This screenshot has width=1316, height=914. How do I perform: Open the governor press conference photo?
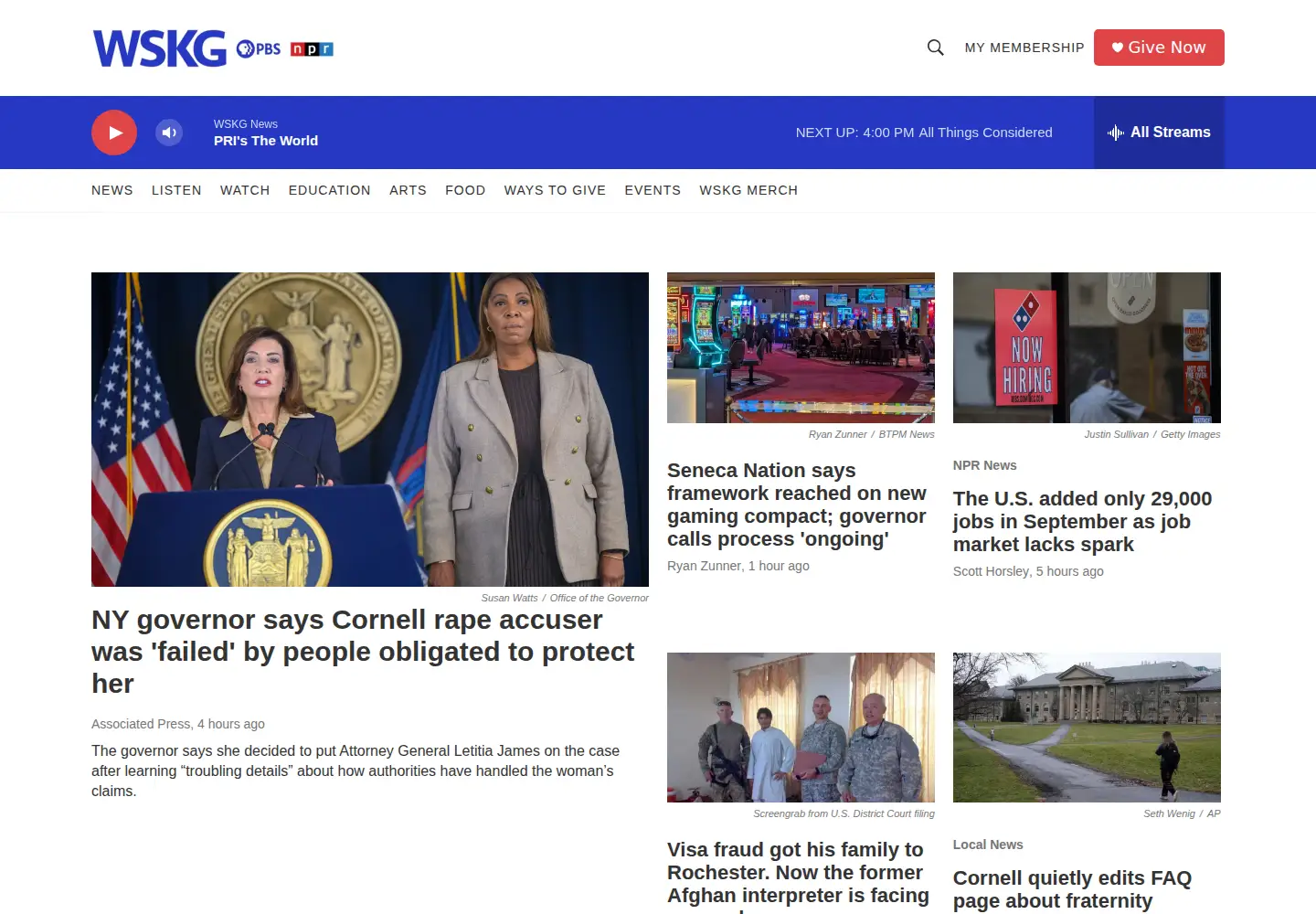(x=370, y=430)
